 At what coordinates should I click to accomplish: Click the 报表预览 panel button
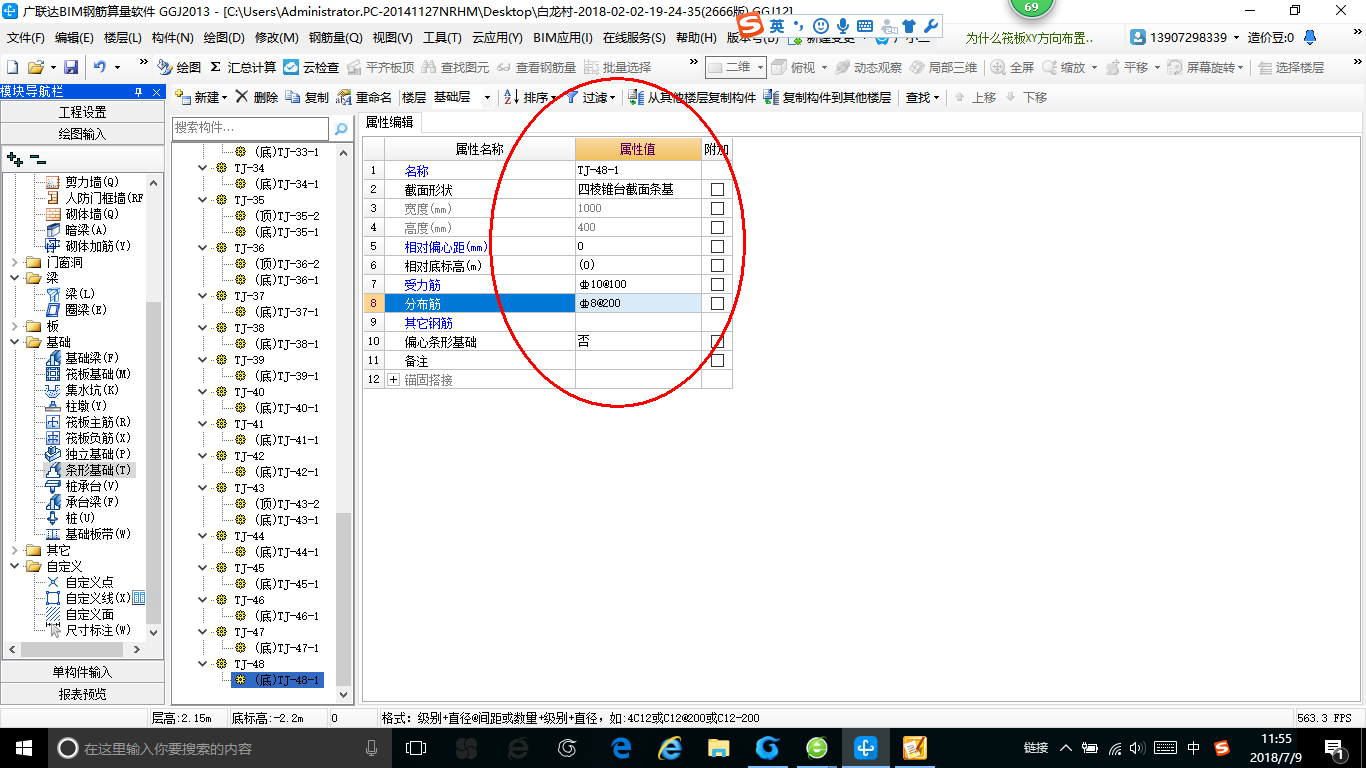[x=82, y=694]
